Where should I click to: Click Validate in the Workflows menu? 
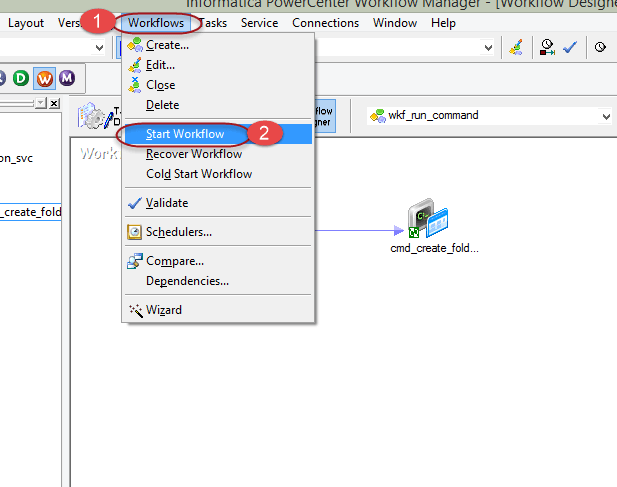166,203
